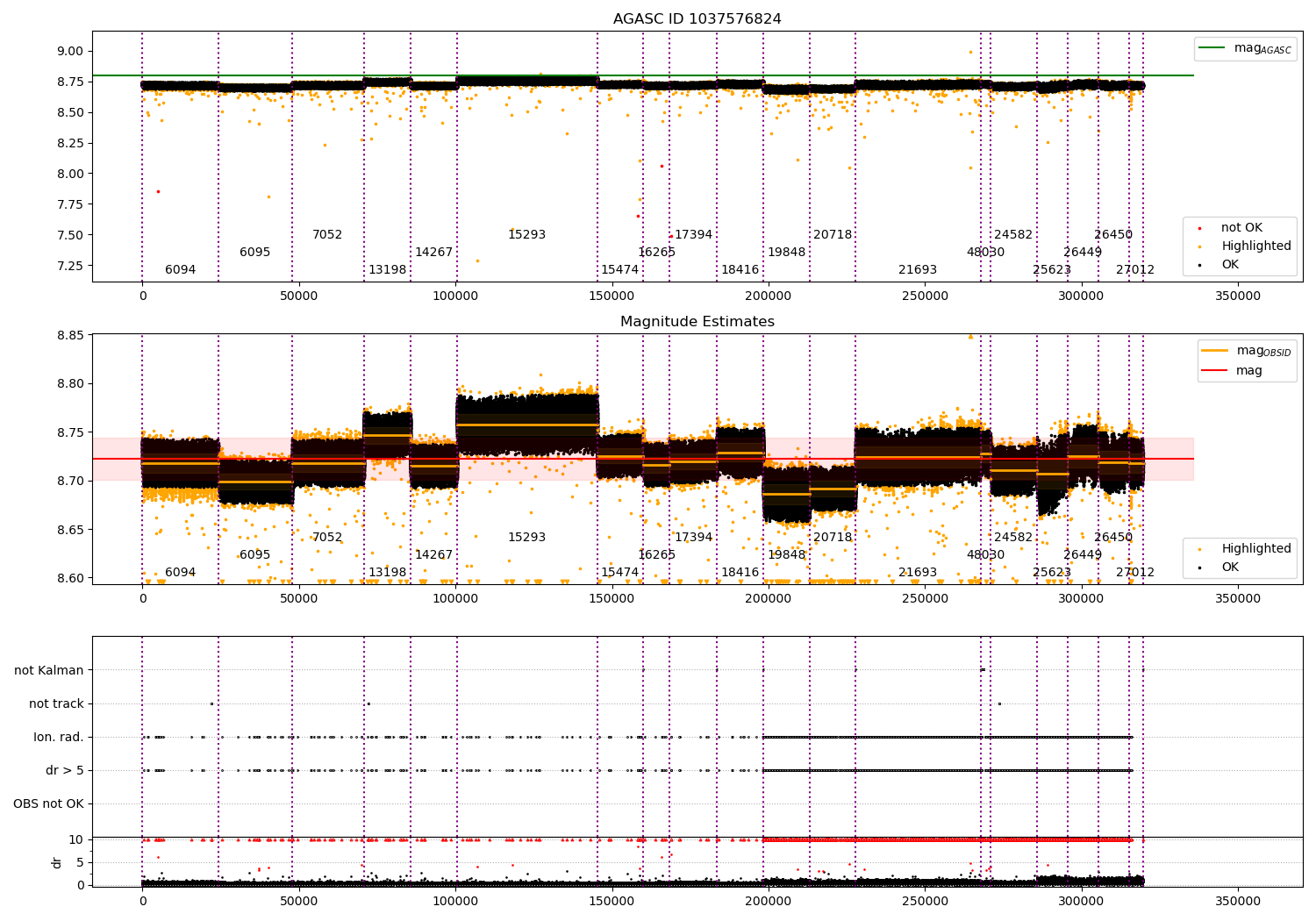The height and width of the screenshot is (921, 1316).
Task: Click the 'dr > 5' axis label
Action: [x=65, y=771]
